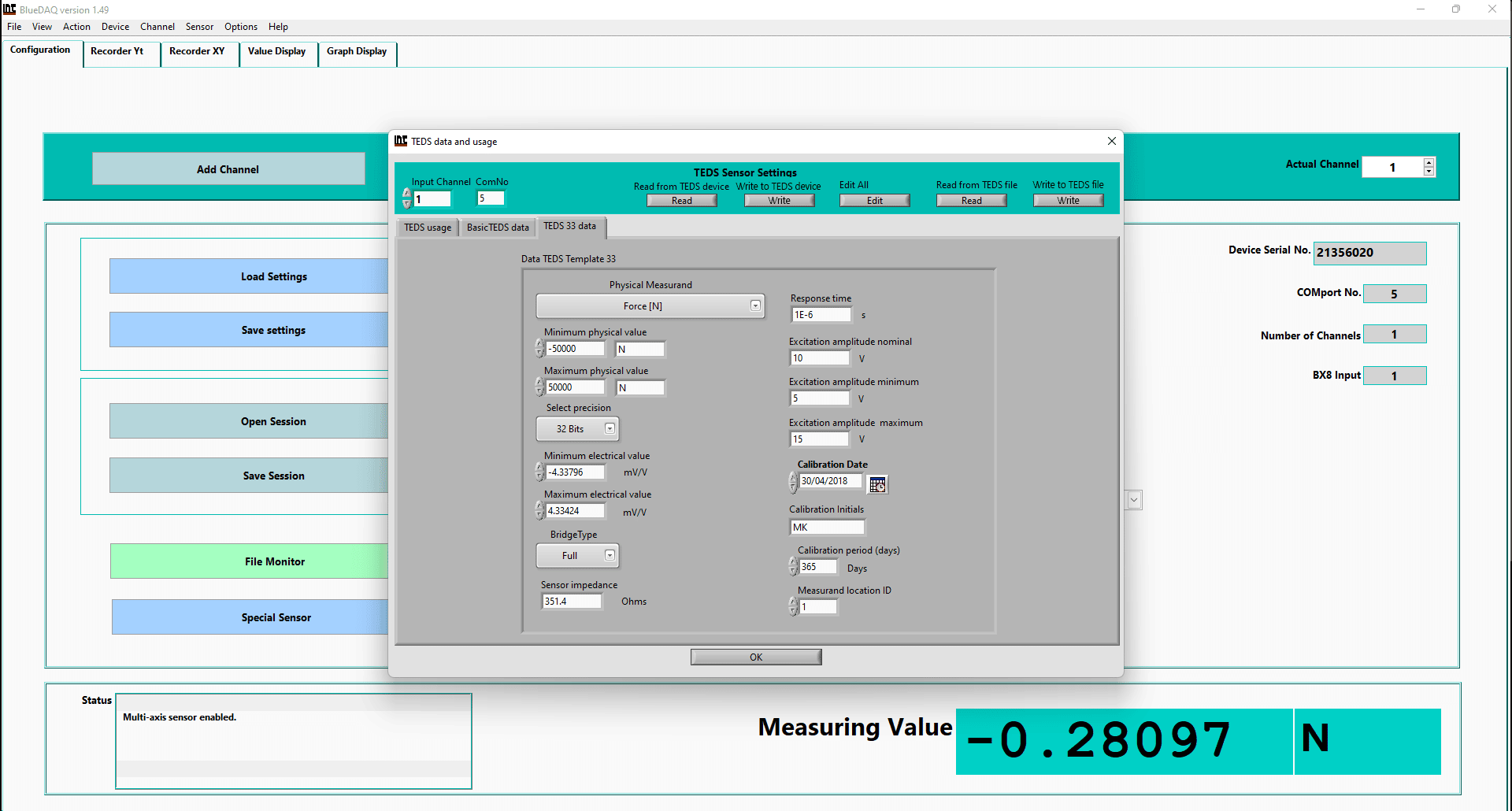Adjust the Minimum physical value stepper

[539, 348]
